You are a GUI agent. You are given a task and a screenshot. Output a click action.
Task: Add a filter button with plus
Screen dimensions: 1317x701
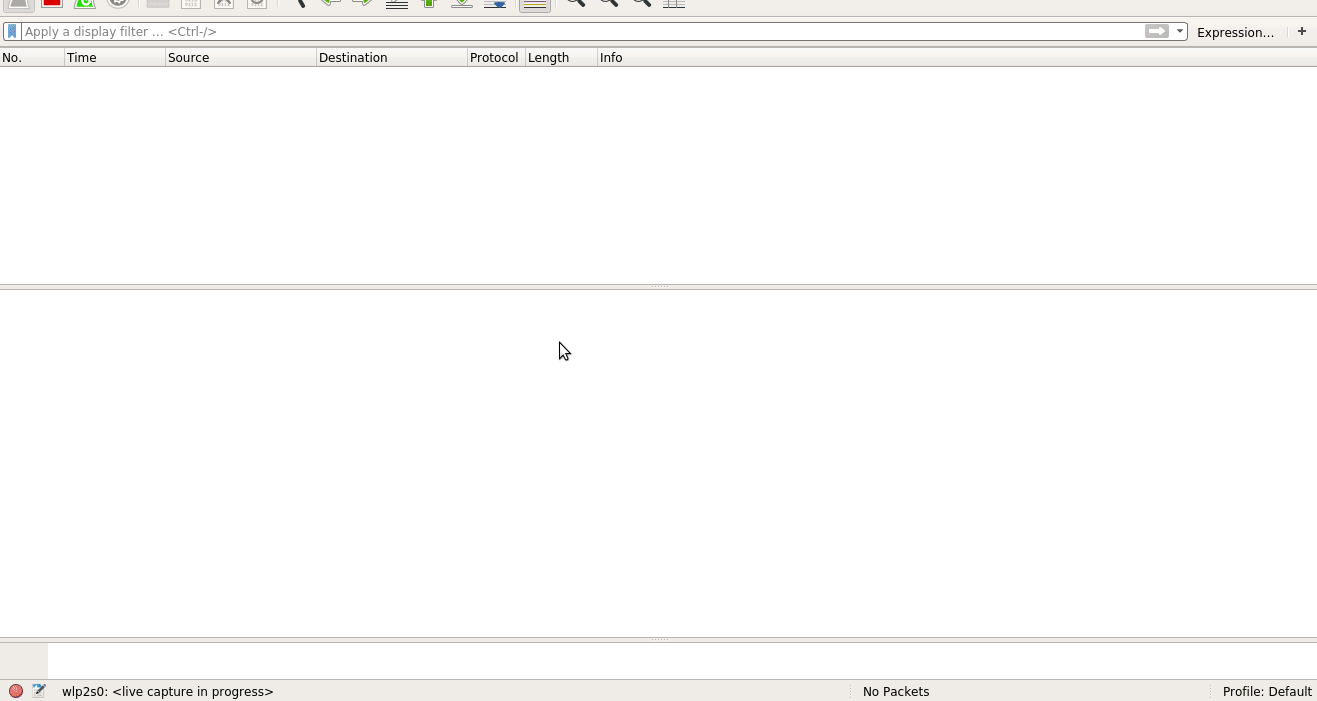click(1302, 32)
